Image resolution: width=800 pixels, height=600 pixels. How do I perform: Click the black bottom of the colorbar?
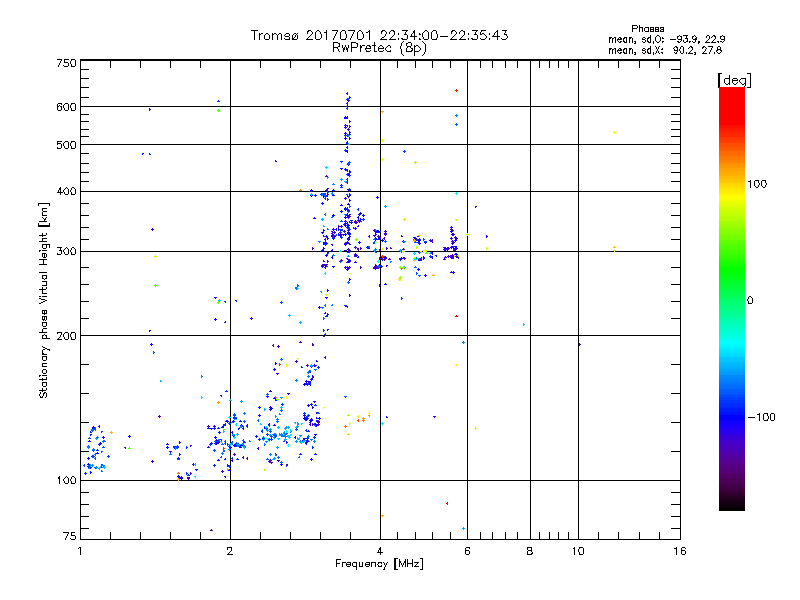tap(732, 503)
